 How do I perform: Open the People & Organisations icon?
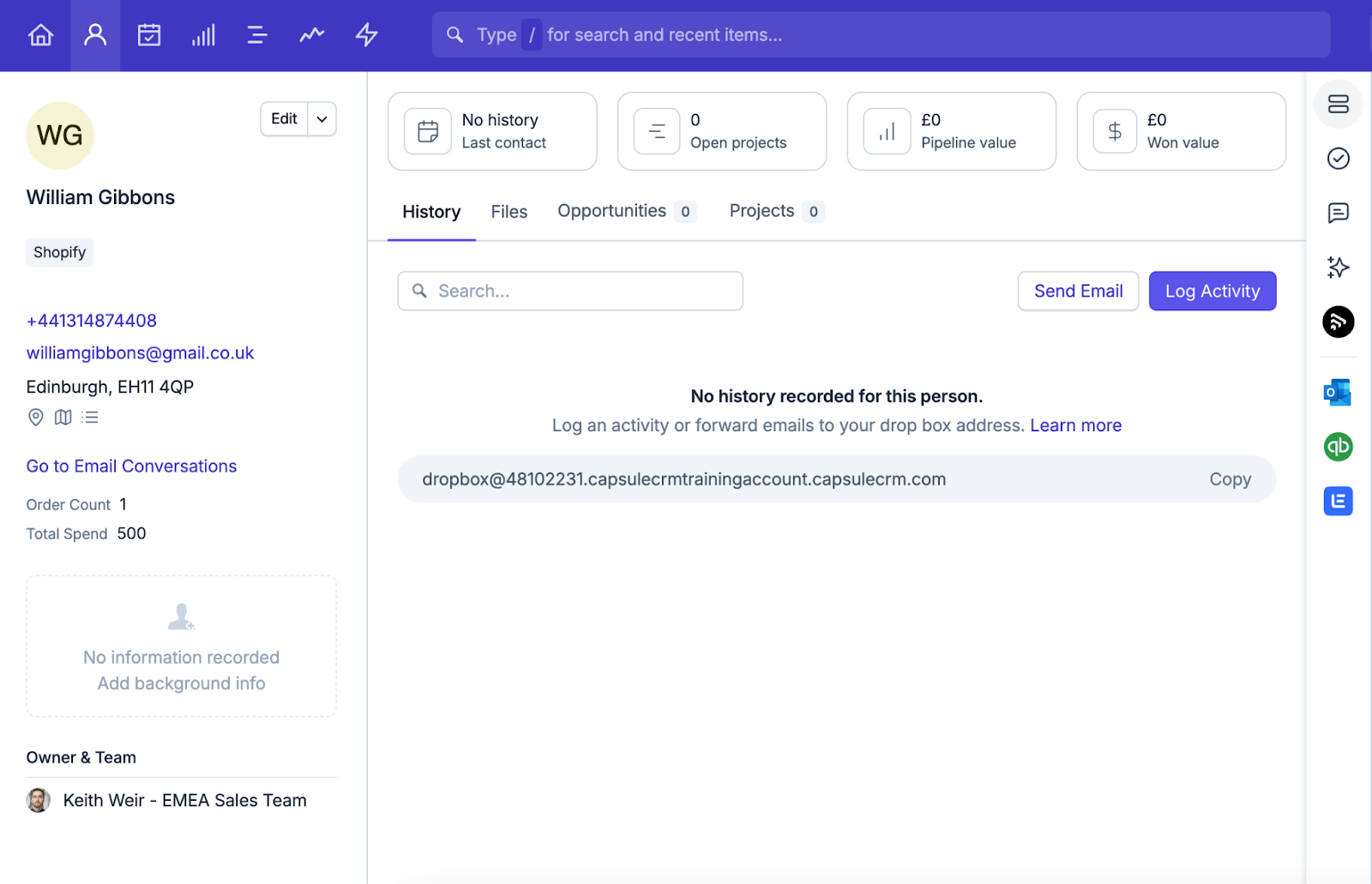click(x=95, y=35)
